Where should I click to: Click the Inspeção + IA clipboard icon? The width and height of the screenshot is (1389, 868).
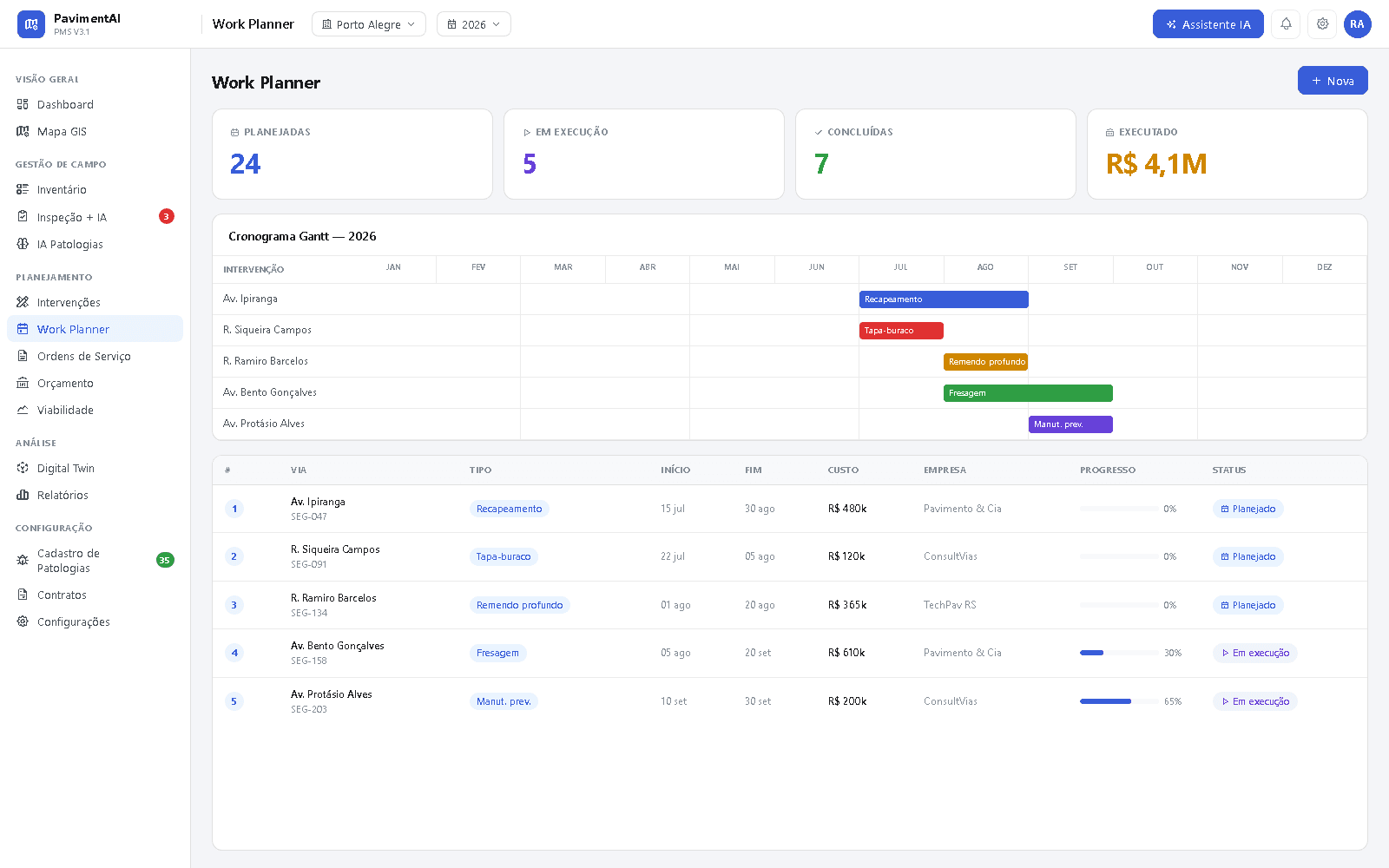coord(23,216)
